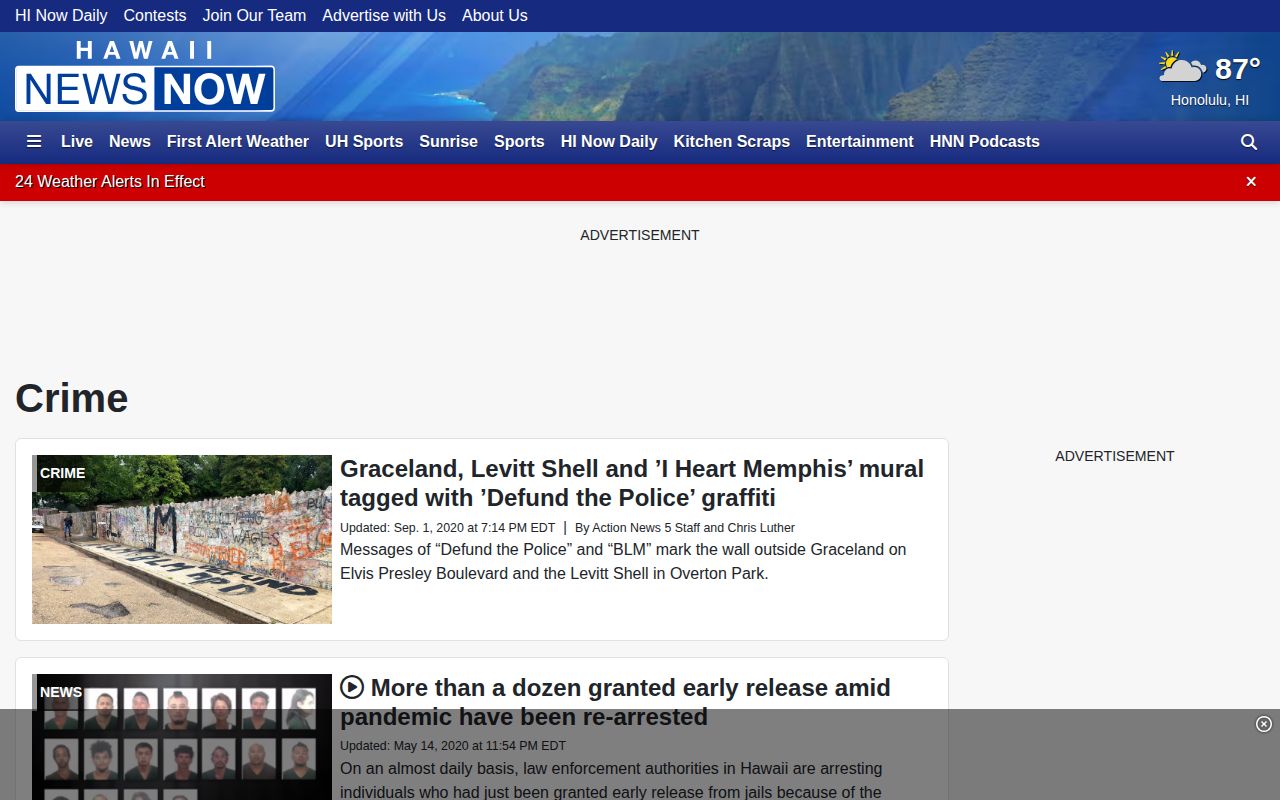Open HI Now Daily in main navigation
The height and width of the screenshot is (800, 1280).
pyautogui.click(x=609, y=142)
